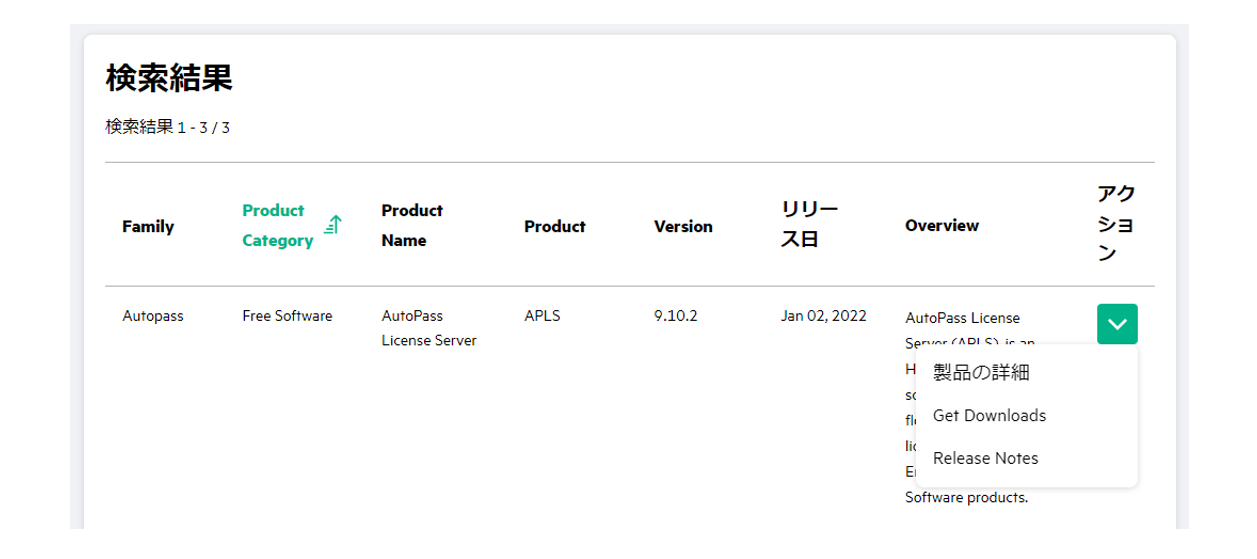Click the Product Category sort arrow icon
Image resolution: width=1257 pixels, height=559 pixels.
333,226
